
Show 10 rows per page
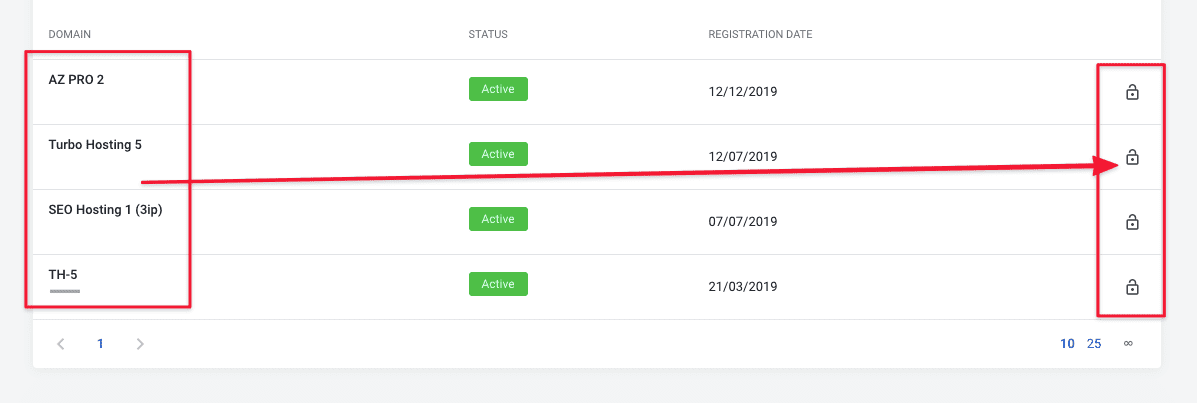(x=1067, y=344)
